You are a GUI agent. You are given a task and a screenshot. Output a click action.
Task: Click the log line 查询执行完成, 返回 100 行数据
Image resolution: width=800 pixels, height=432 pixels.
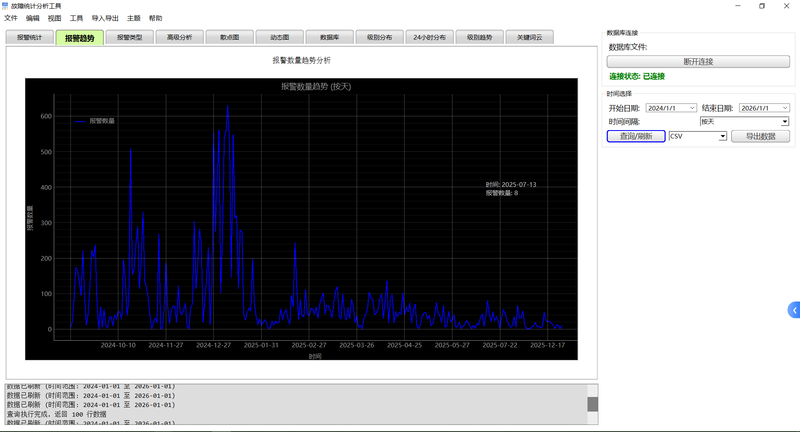tap(57, 414)
